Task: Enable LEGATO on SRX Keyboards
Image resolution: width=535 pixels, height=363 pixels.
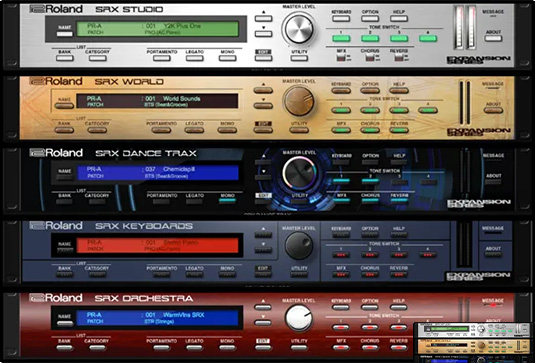Action: 194,275
